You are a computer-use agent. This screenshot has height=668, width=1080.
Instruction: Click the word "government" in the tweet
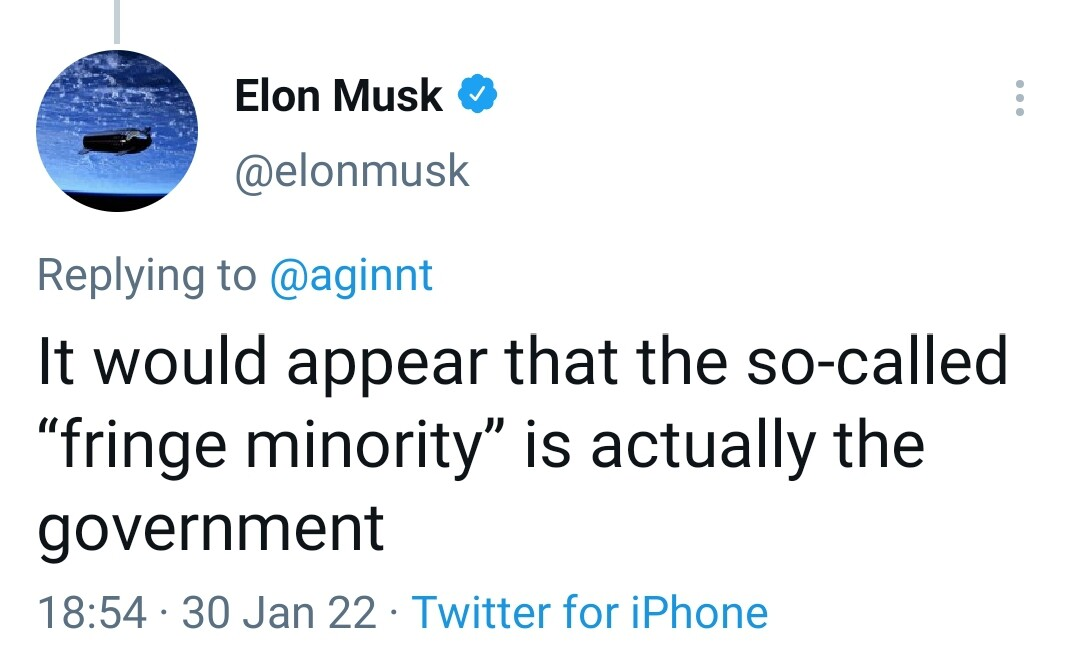(211, 527)
